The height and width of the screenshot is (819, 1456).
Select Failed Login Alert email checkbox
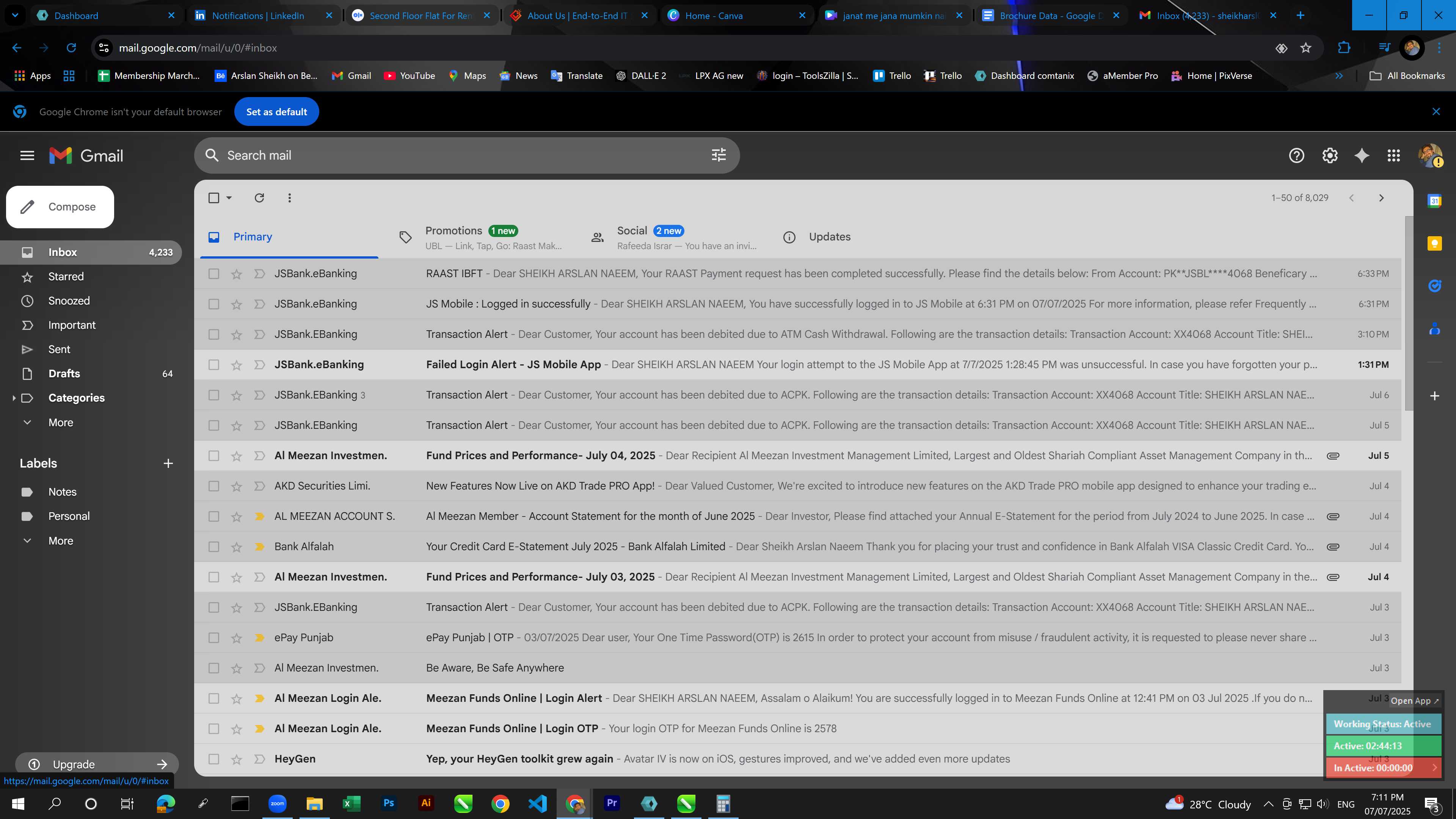click(213, 364)
